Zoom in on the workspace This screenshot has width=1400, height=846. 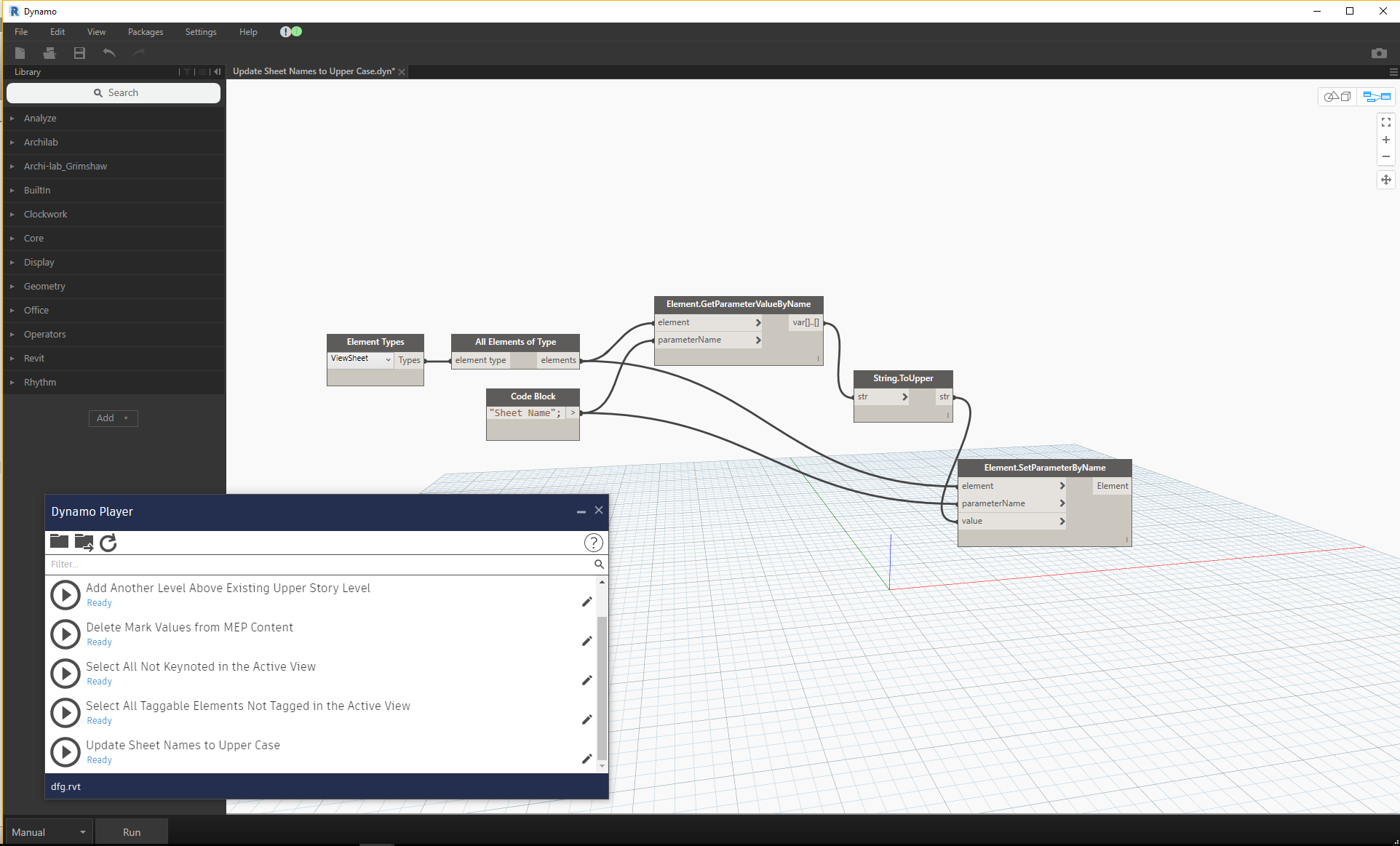pyautogui.click(x=1386, y=140)
